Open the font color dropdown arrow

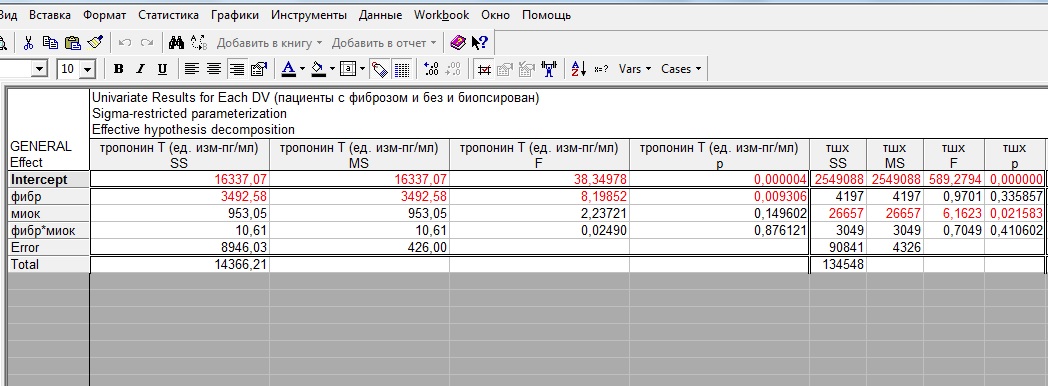coord(302,69)
